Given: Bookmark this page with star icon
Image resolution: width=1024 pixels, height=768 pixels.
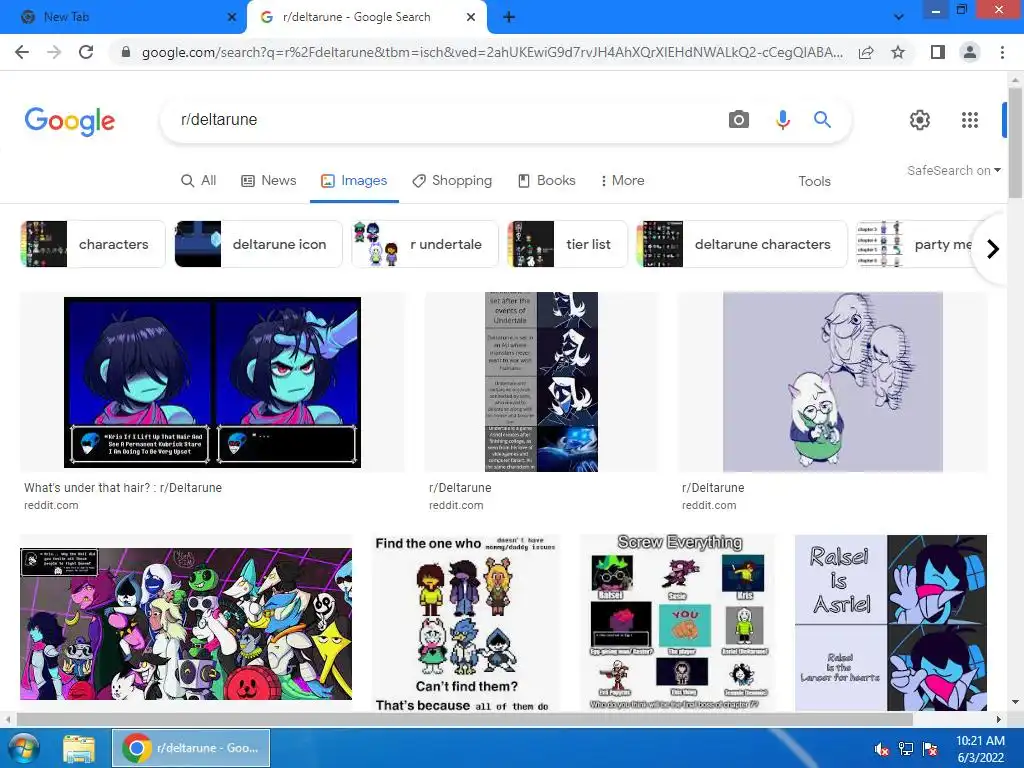Looking at the screenshot, I should pyautogui.click(x=898, y=52).
